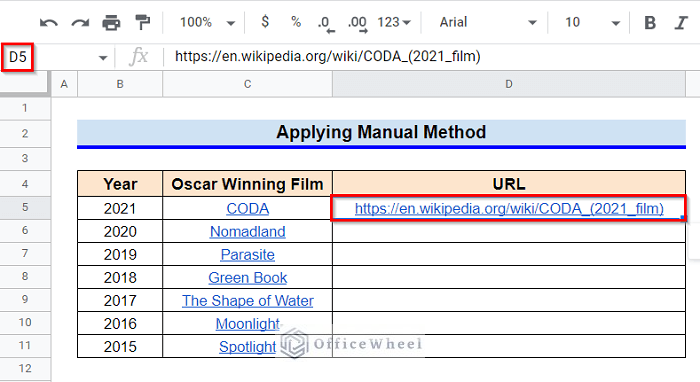Select the 'Applying Manual Method' title cell
This screenshot has width=700, height=382.
coord(381,133)
